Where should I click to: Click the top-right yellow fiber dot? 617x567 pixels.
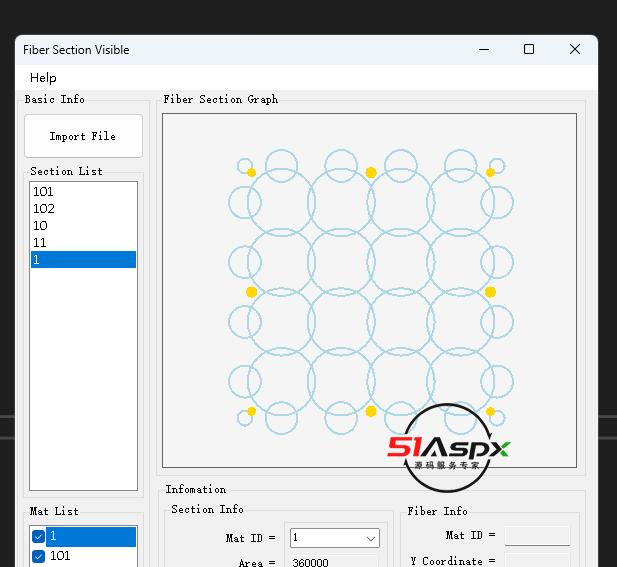(x=490, y=172)
